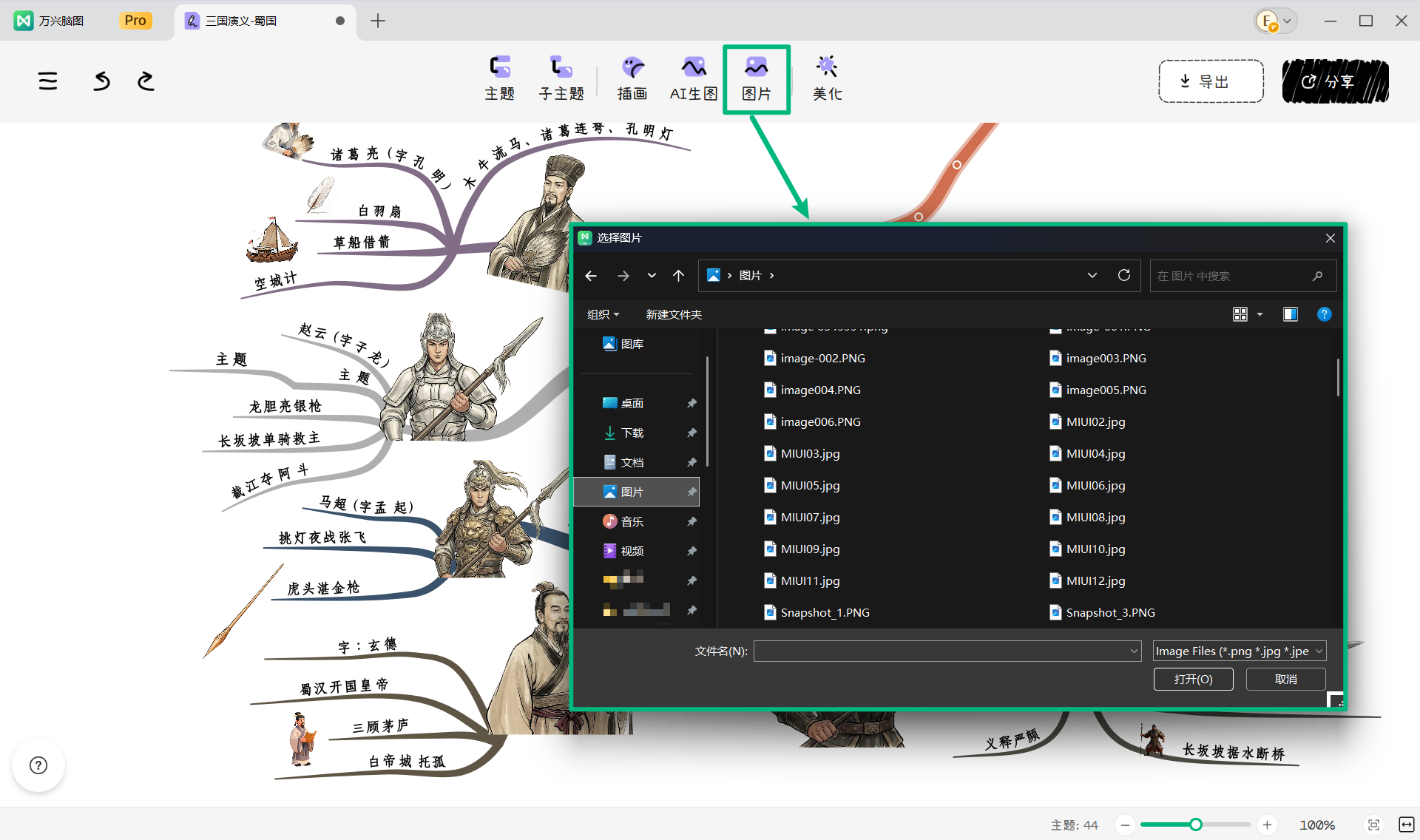Expand the address bar history dropdown
The image size is (1420, 840).
click(1092, 276)
